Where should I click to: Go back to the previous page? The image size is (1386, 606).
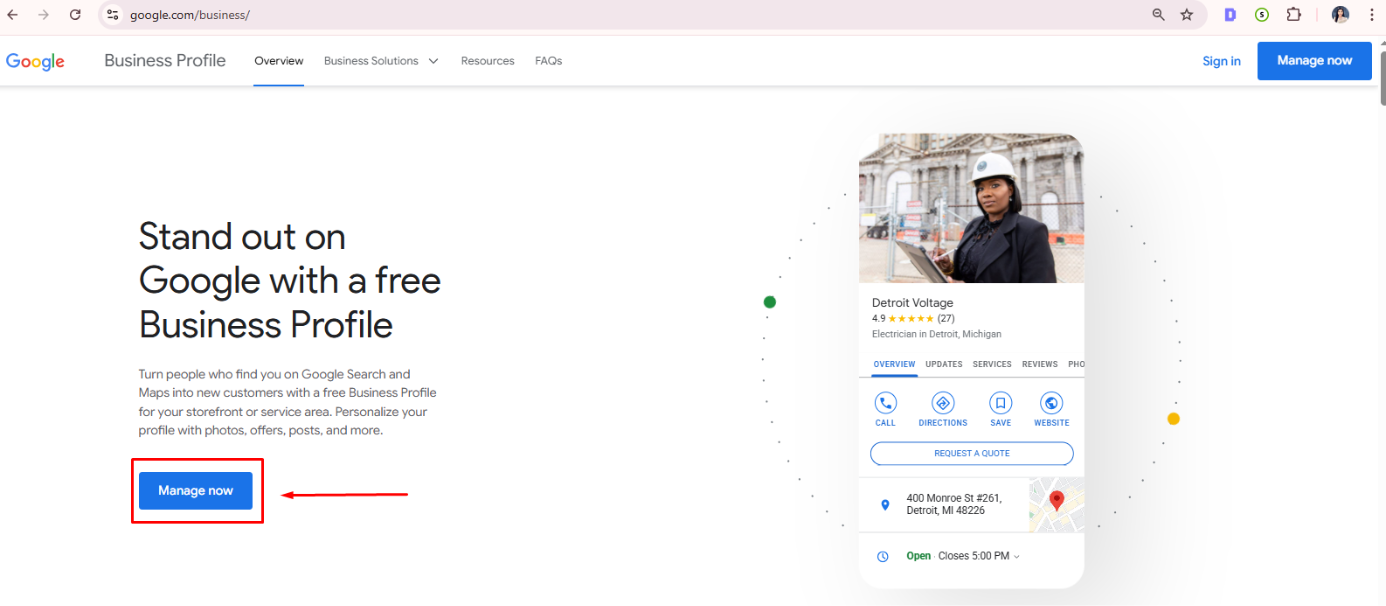13,15
